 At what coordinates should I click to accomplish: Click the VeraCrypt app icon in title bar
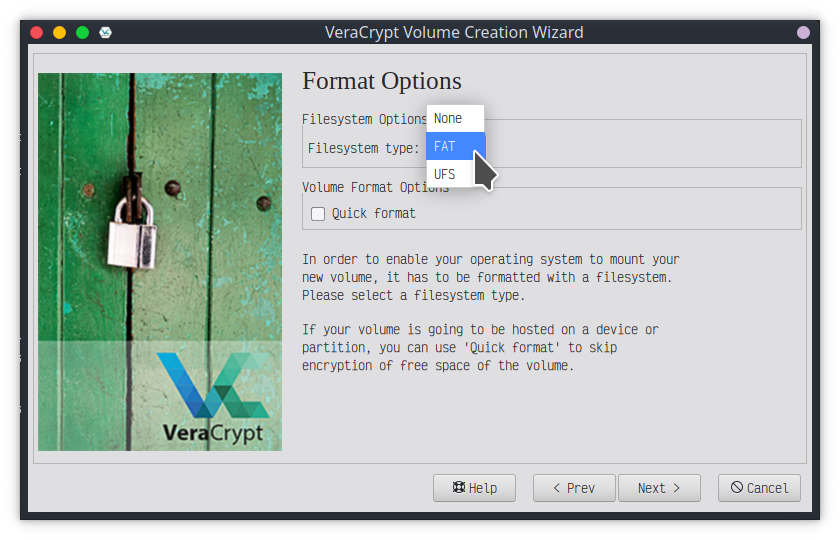[106, 32]
